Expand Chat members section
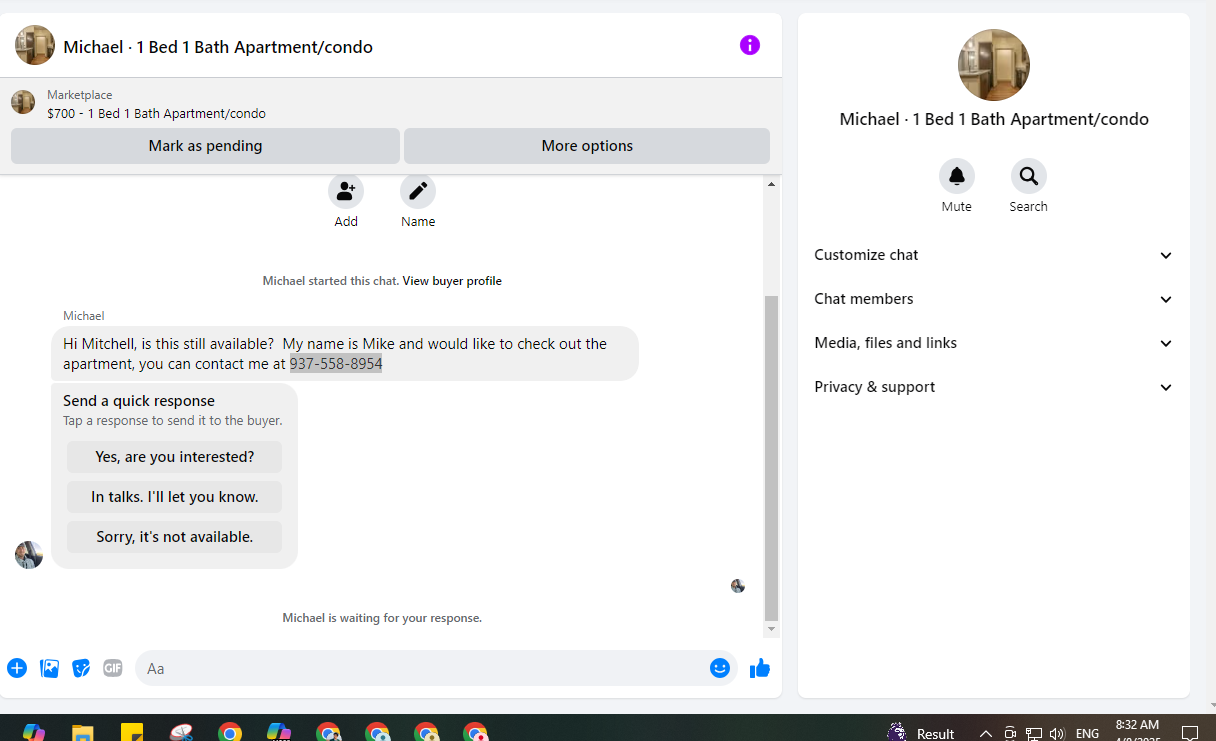Image resolution: width=1216 pixels, height=741 pixels. click(x=994, y=299)
